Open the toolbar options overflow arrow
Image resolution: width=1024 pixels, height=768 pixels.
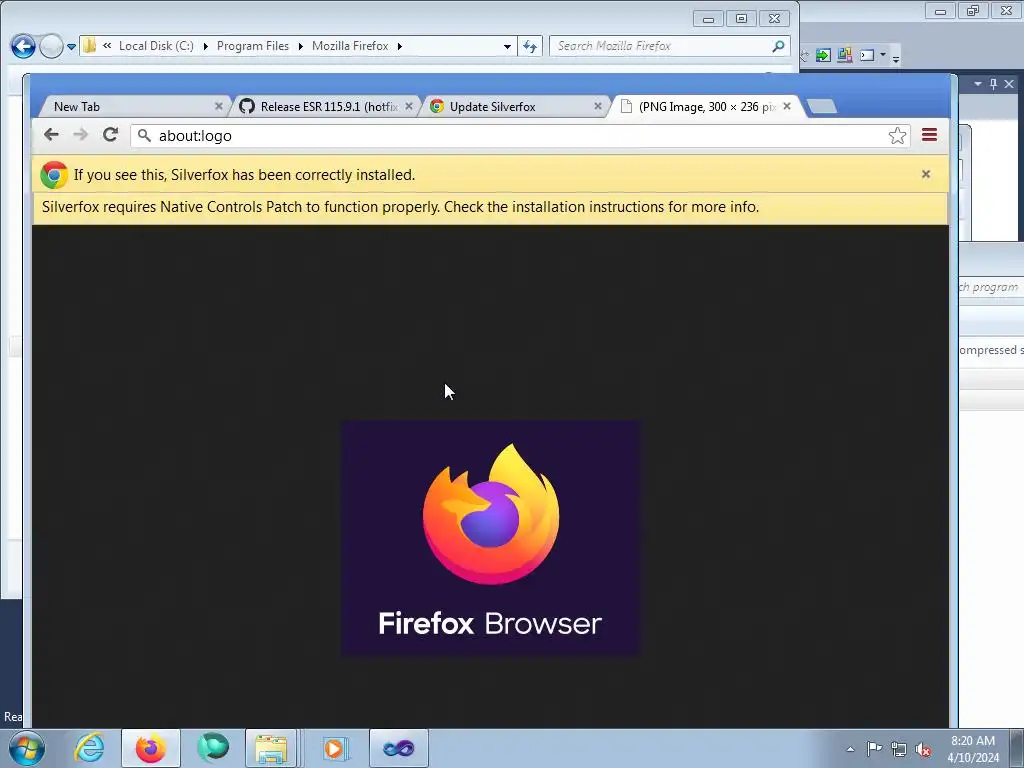[x=896, y=59]
